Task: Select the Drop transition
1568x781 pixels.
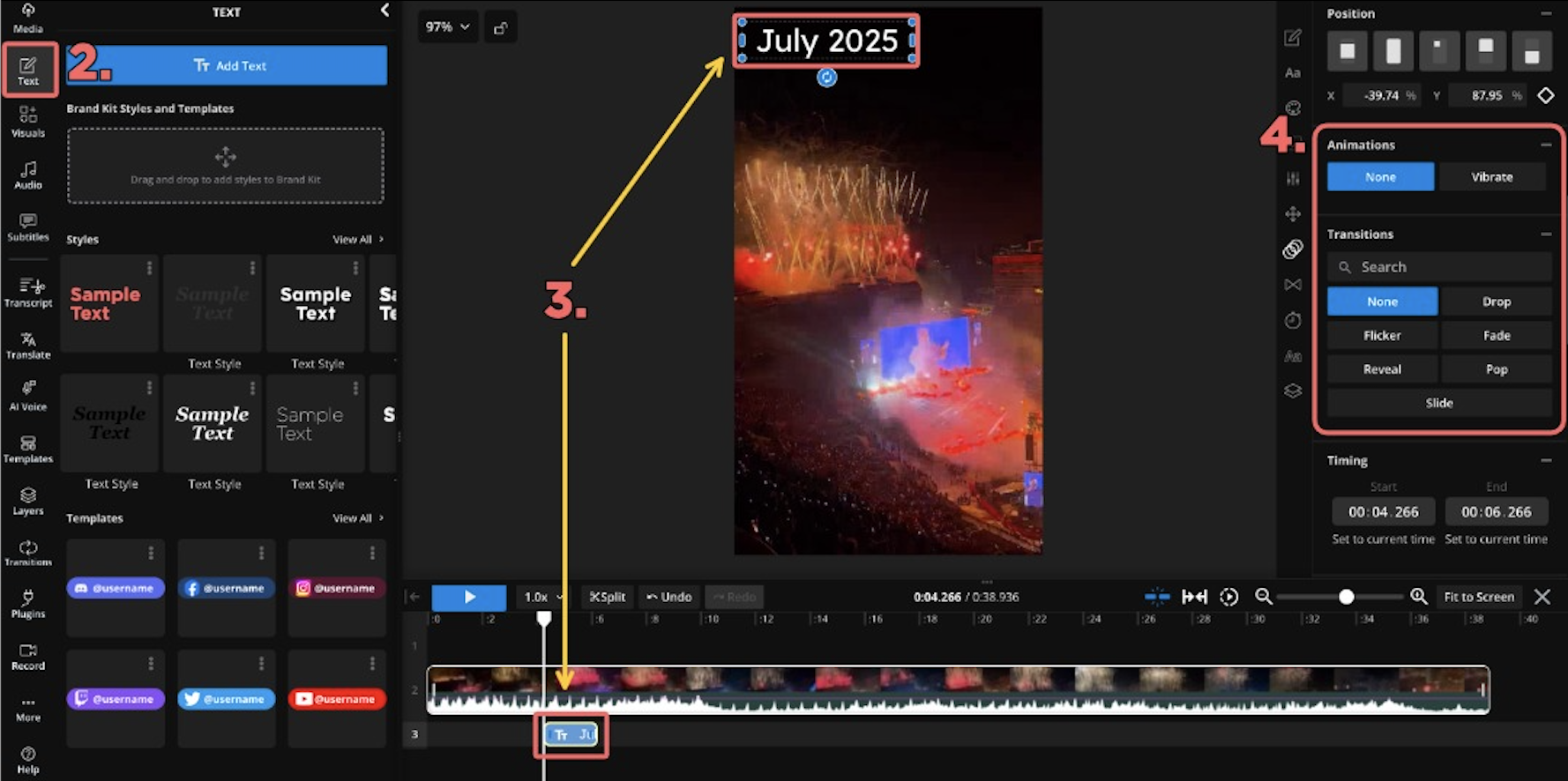Action: 1497,301
